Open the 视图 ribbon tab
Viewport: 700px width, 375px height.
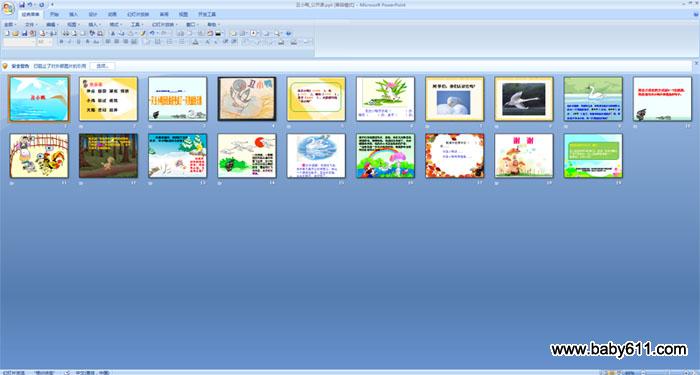(x=183, y=14)
